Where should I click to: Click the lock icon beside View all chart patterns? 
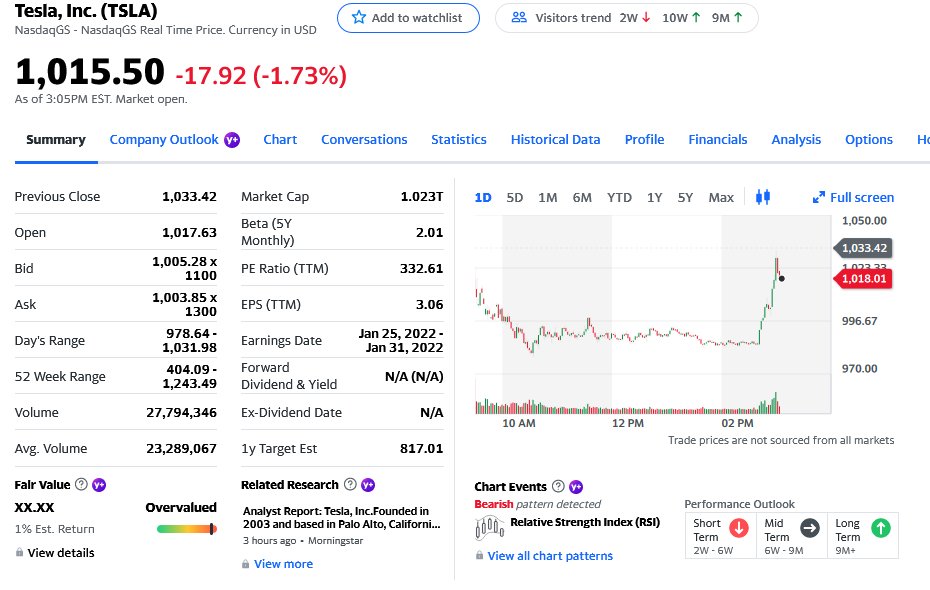pos(479,556)
